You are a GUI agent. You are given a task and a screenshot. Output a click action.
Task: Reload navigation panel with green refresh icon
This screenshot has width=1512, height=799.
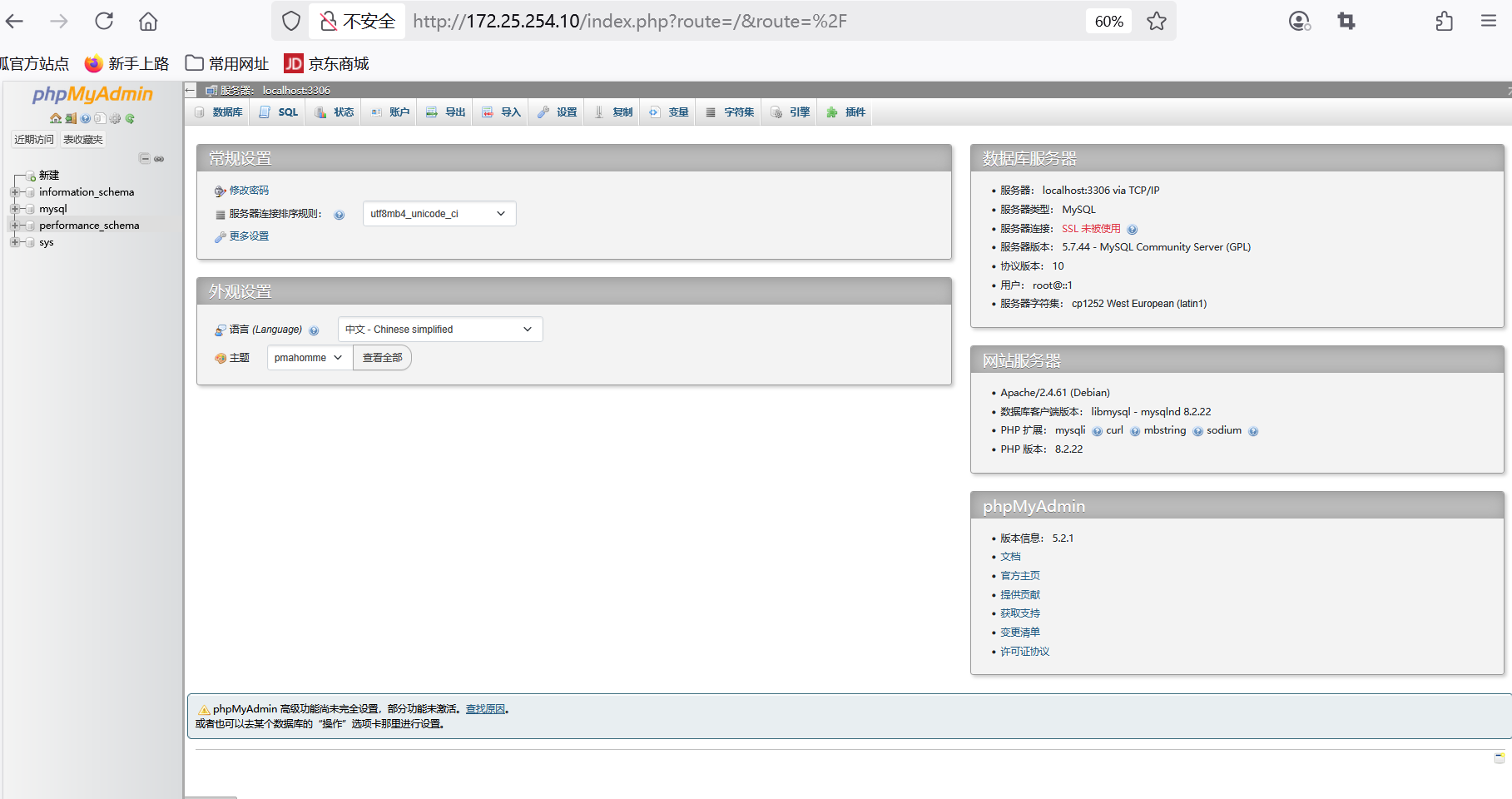(x=130, y=118)
